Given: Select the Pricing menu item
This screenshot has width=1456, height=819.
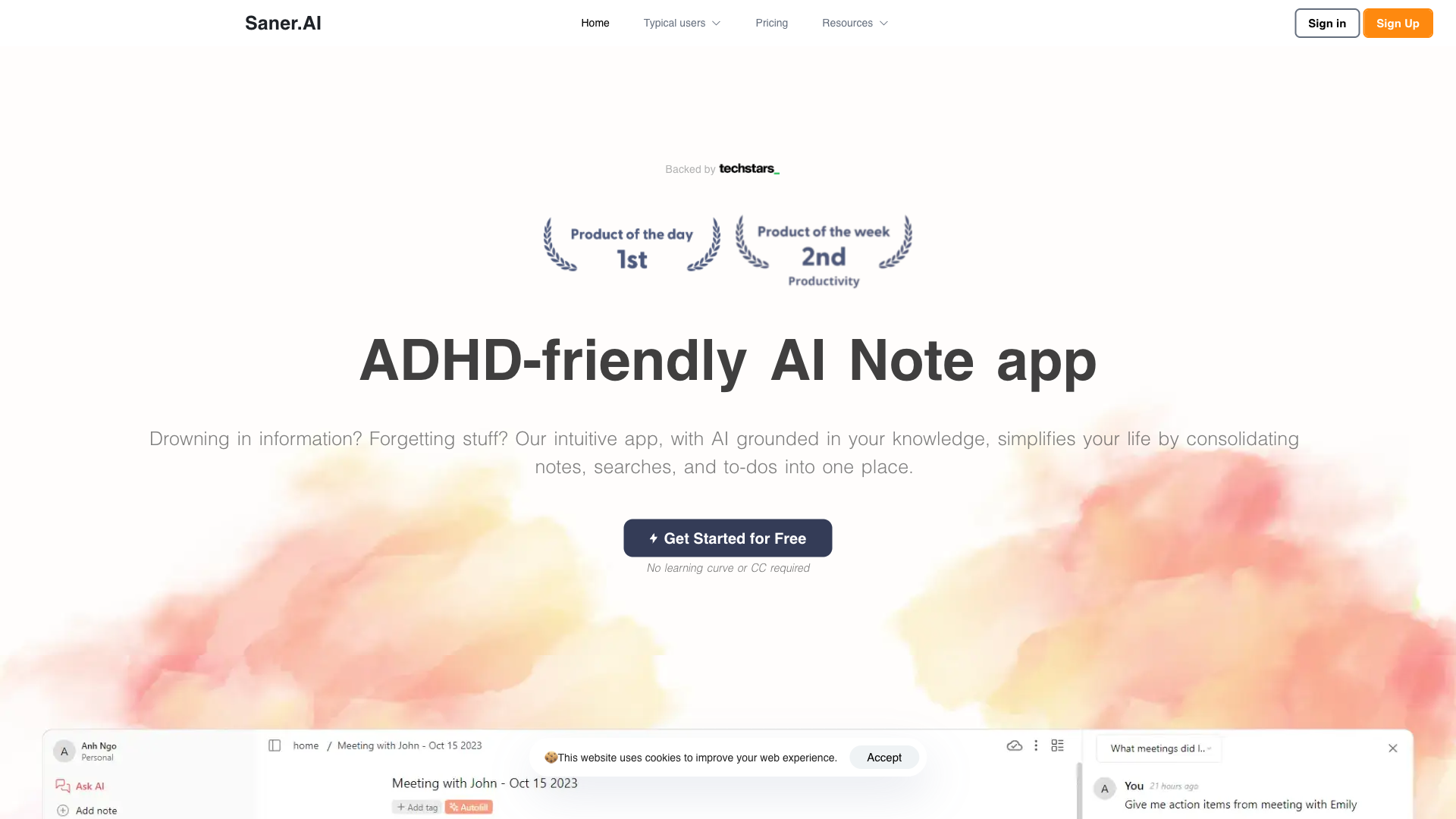Looking at the screenshot, I should [771, 23].
